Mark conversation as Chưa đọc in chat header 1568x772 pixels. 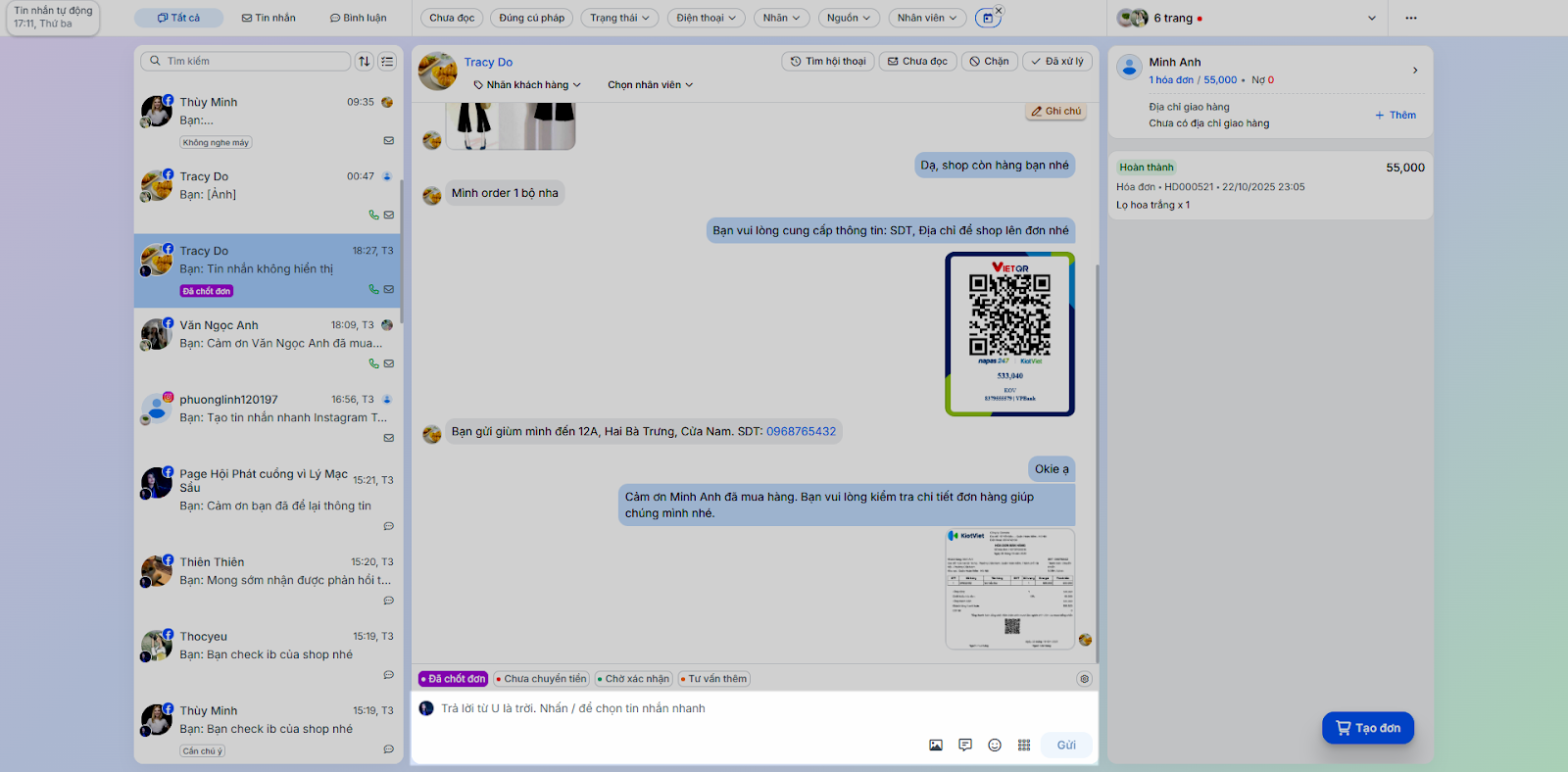[917, 61]
